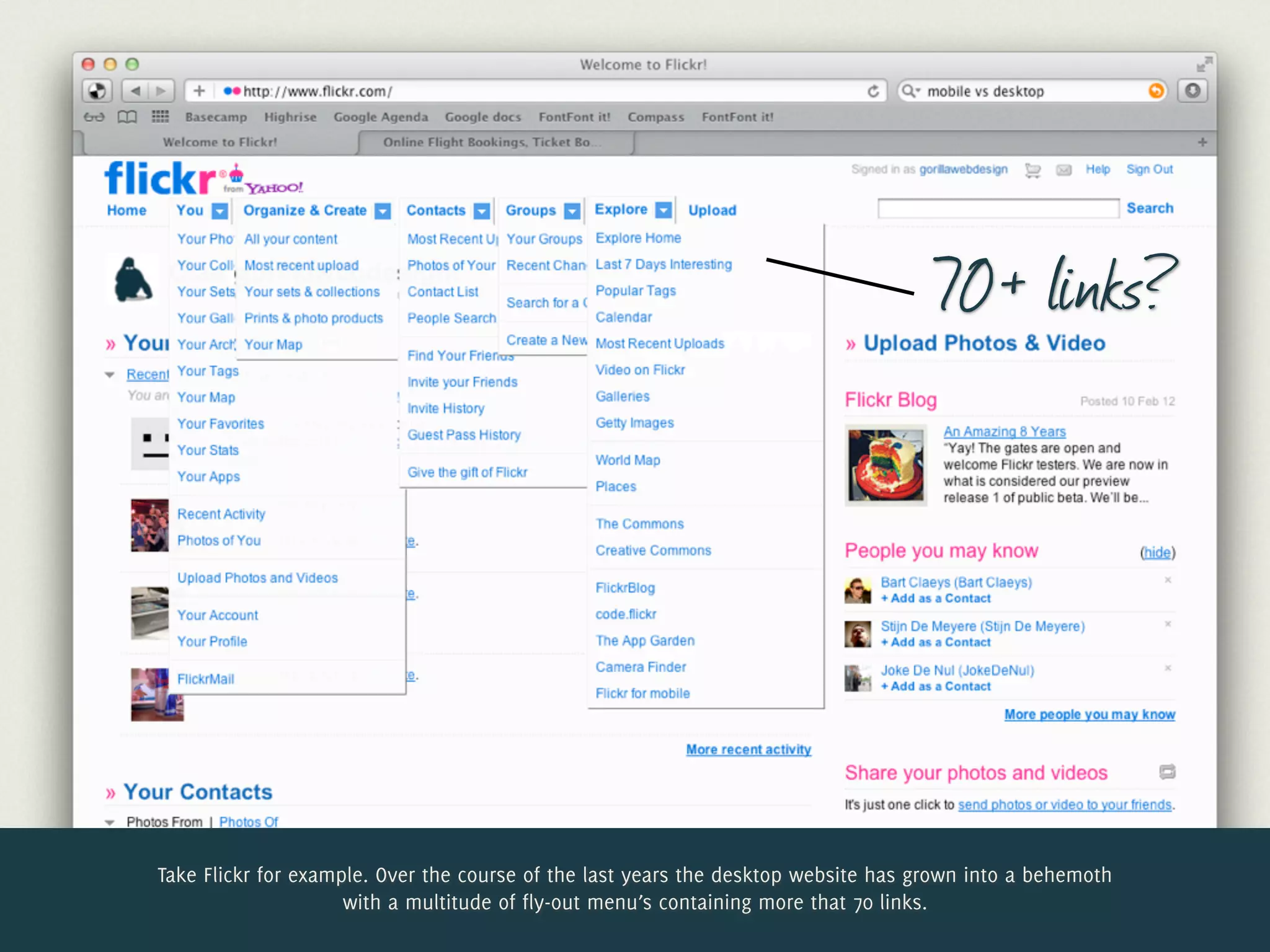Screen dimensions: 1270x952
Task: Click the shopping cart icon in header
Action: 1032,170
